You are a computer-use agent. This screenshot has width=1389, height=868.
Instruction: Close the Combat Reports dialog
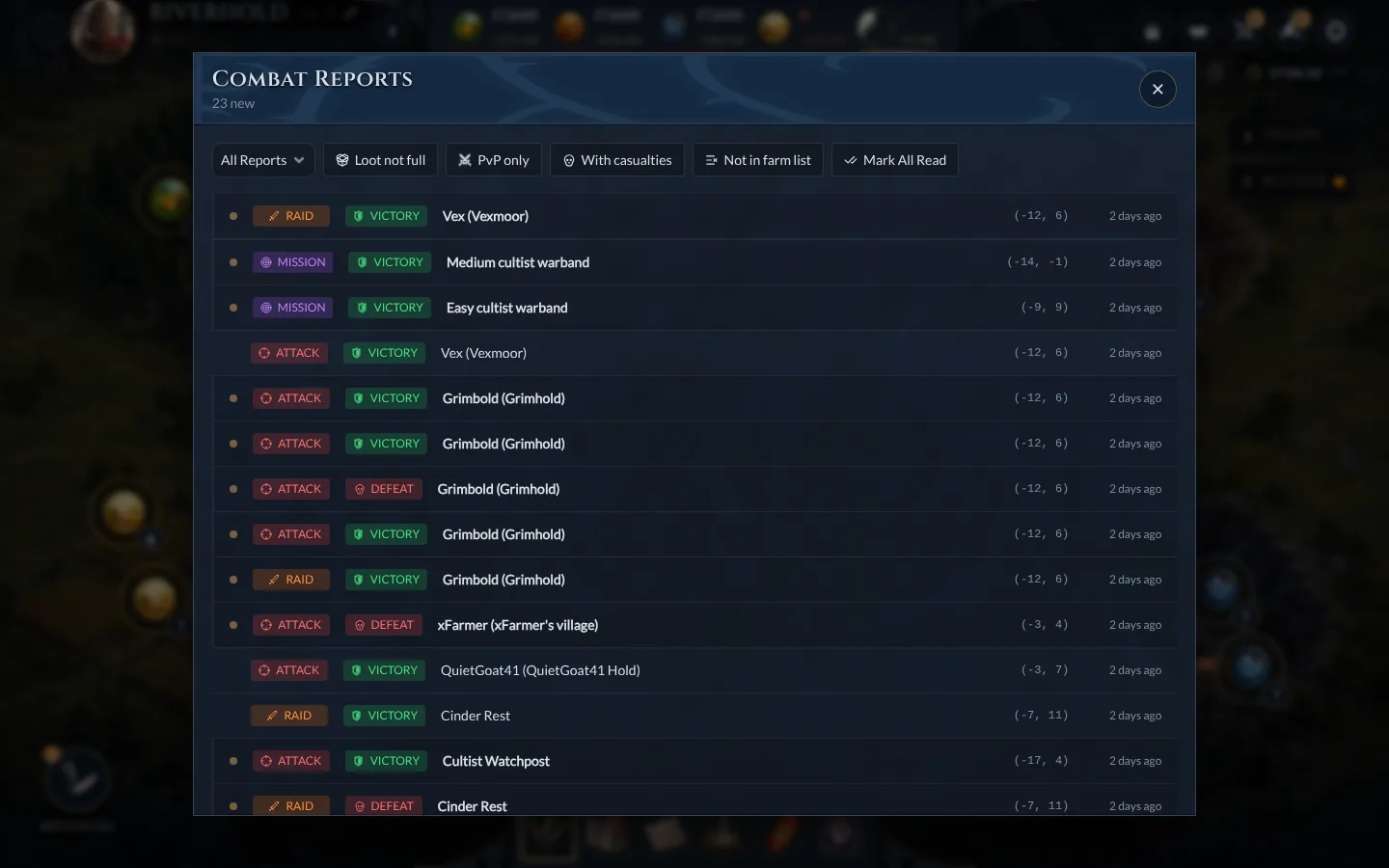(x=1157, y=89)
